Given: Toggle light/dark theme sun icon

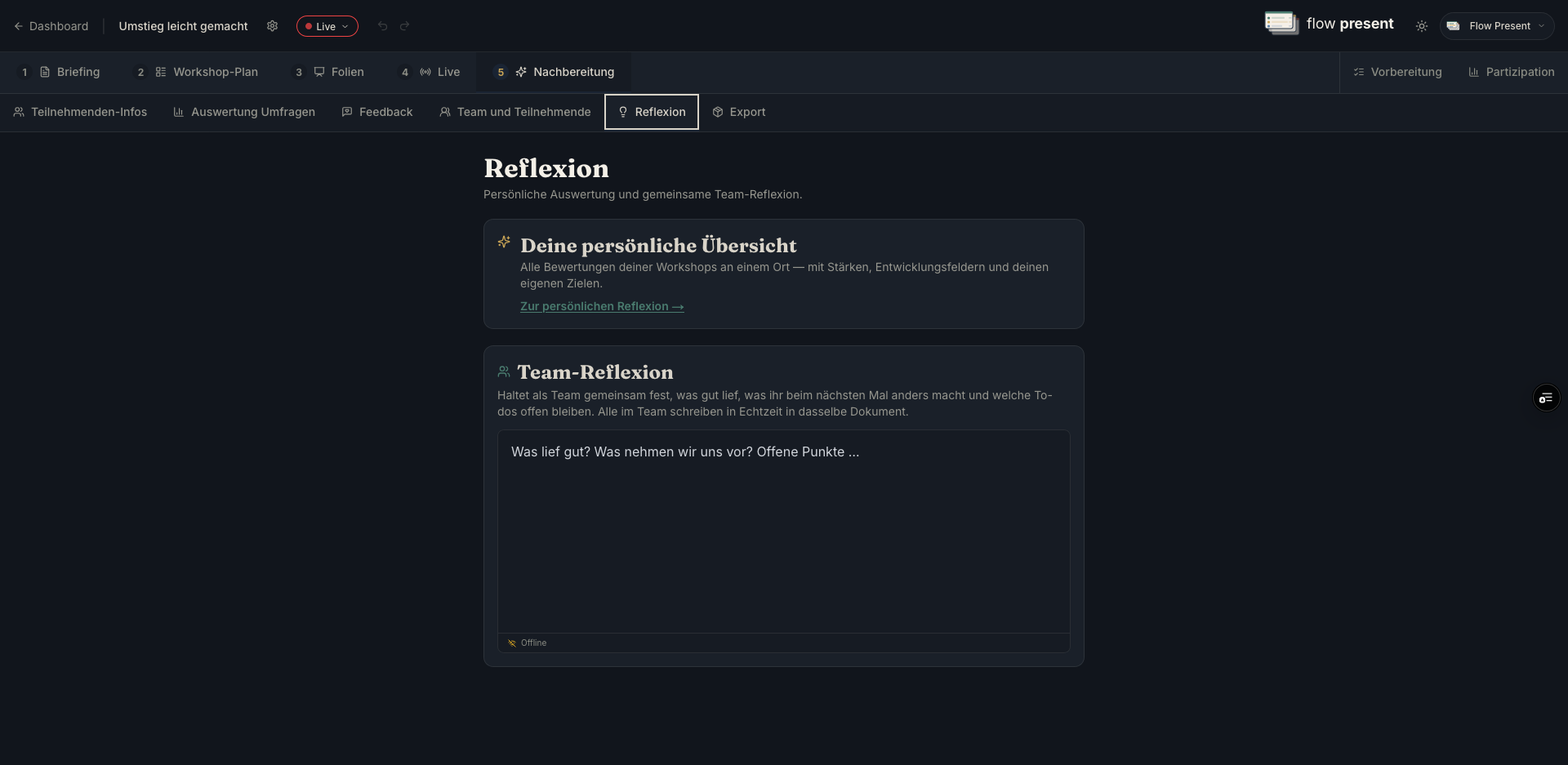Looking at the screenshot, I should click(x=1421, y=26).
